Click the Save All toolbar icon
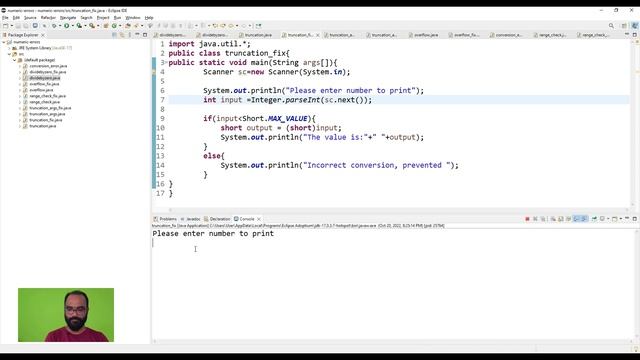Viewport: 640px width, 360px height. (x=26, y=26)
